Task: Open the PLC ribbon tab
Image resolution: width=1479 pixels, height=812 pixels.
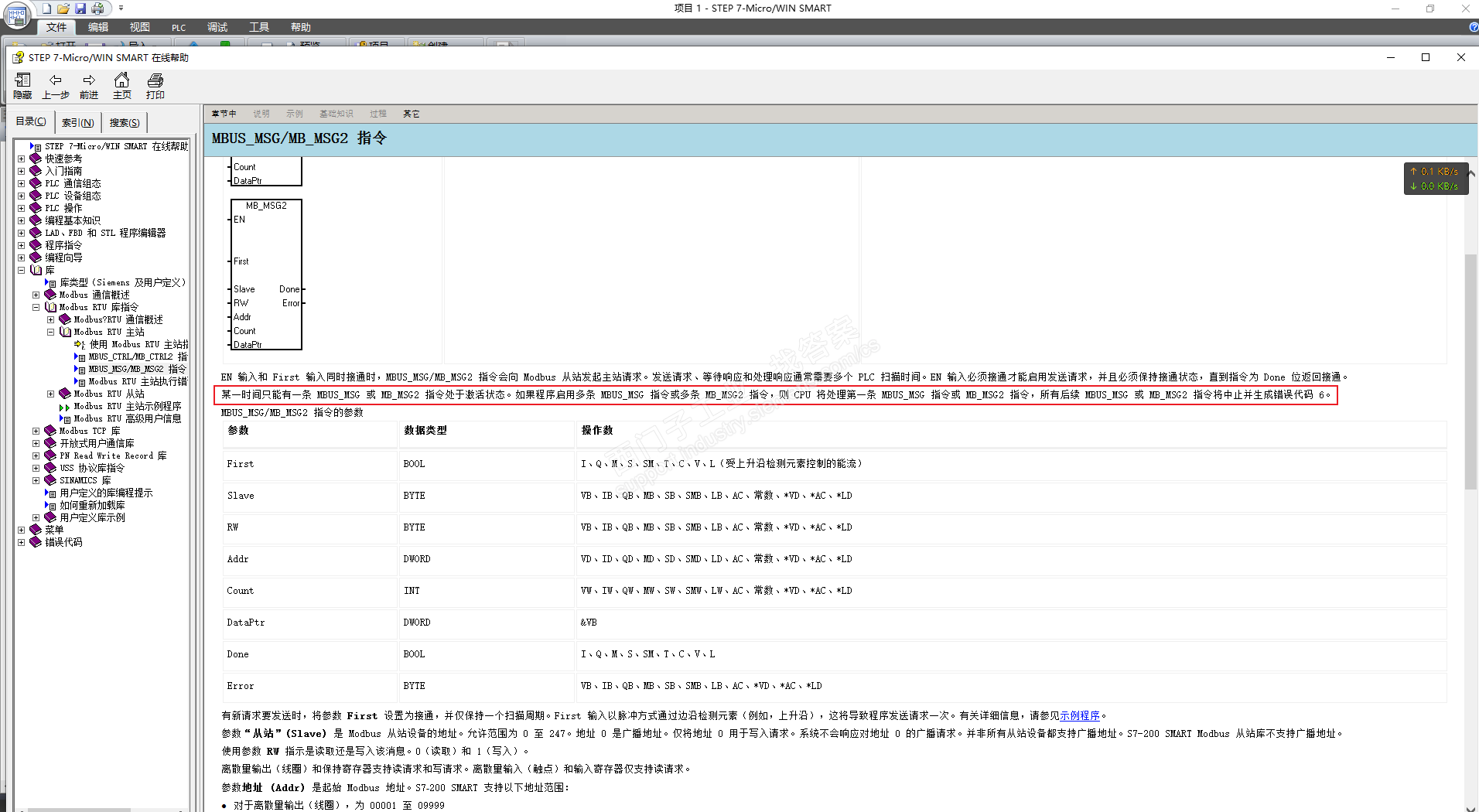Action: (179, 27)
